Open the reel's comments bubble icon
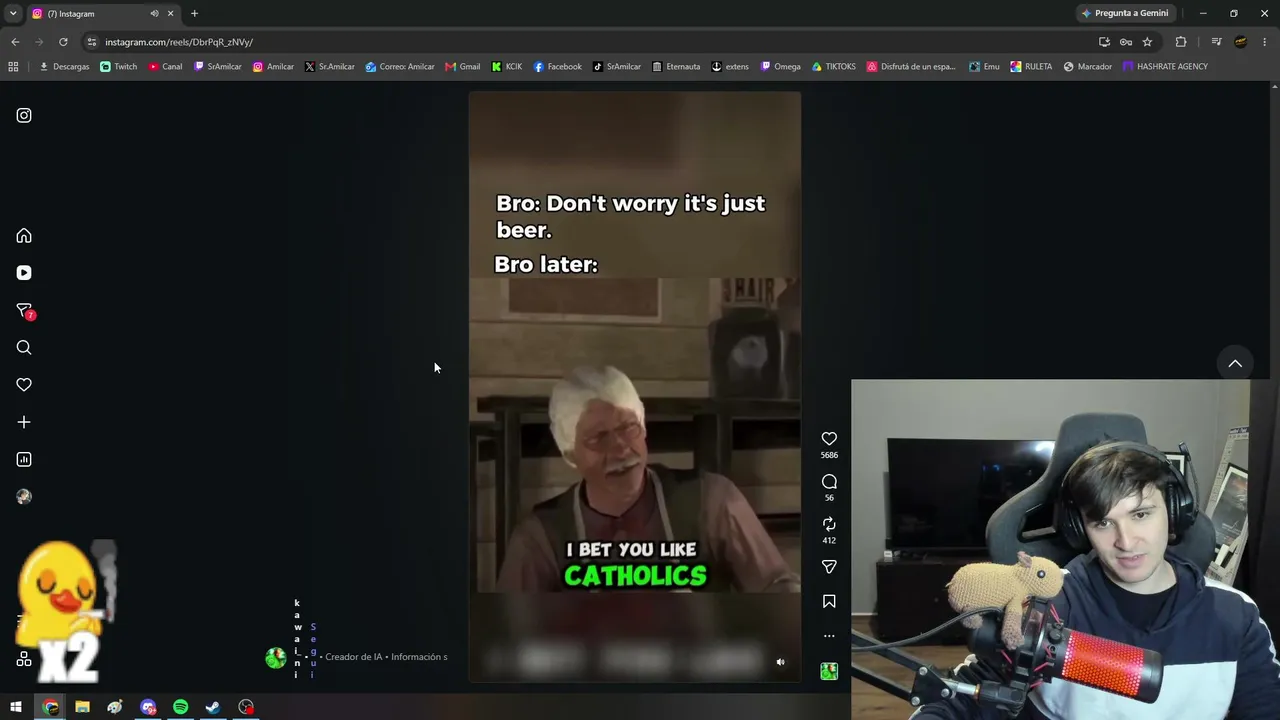 point(829,482)
